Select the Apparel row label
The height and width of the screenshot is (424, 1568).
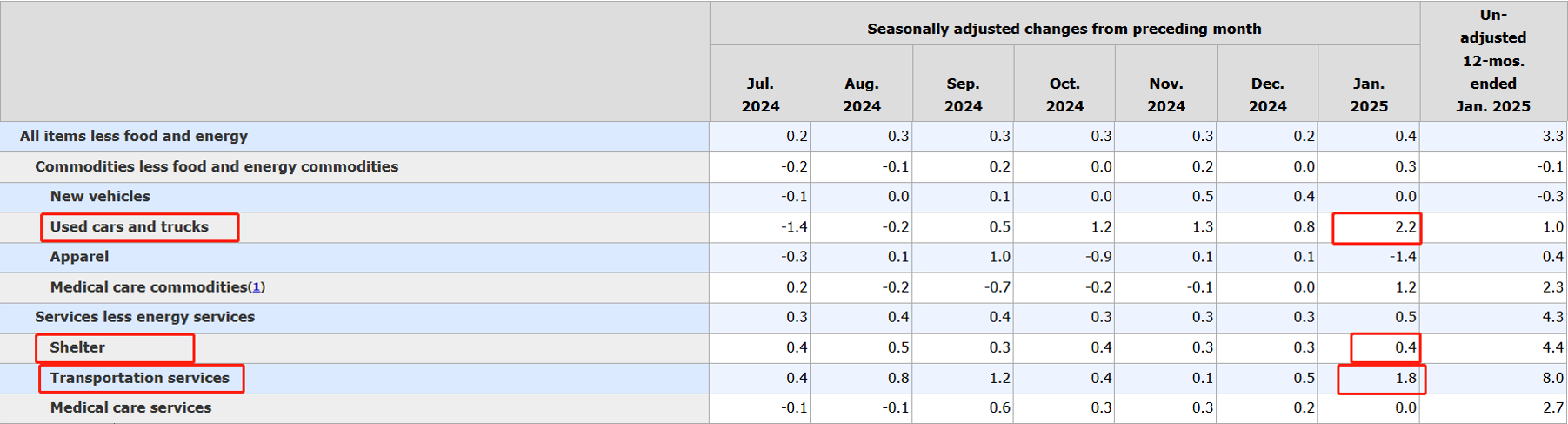pos(79,257)
